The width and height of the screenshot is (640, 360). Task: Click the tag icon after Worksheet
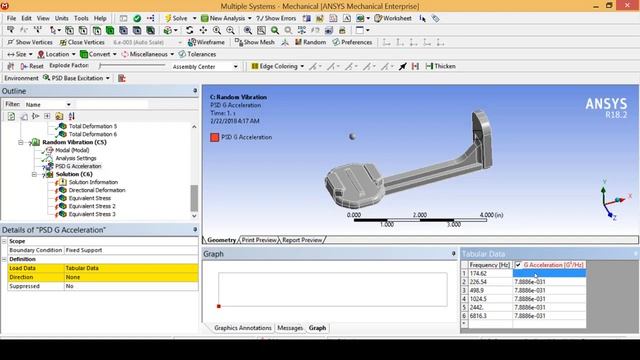tap(436, 18)
